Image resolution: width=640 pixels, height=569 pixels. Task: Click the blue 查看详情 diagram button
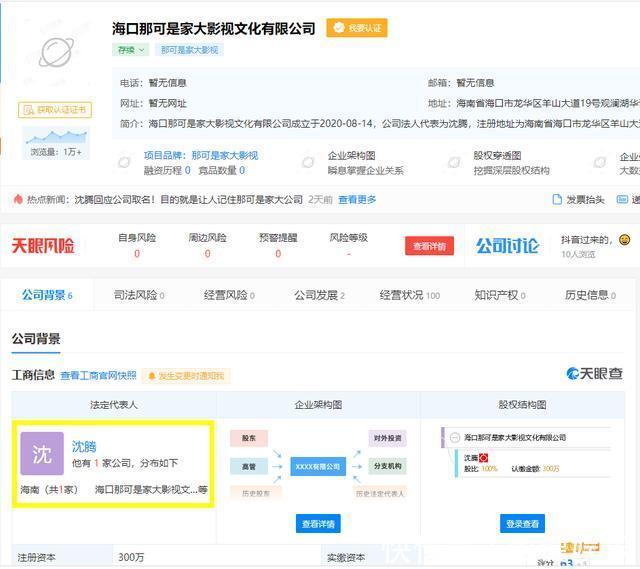[318, 524]
